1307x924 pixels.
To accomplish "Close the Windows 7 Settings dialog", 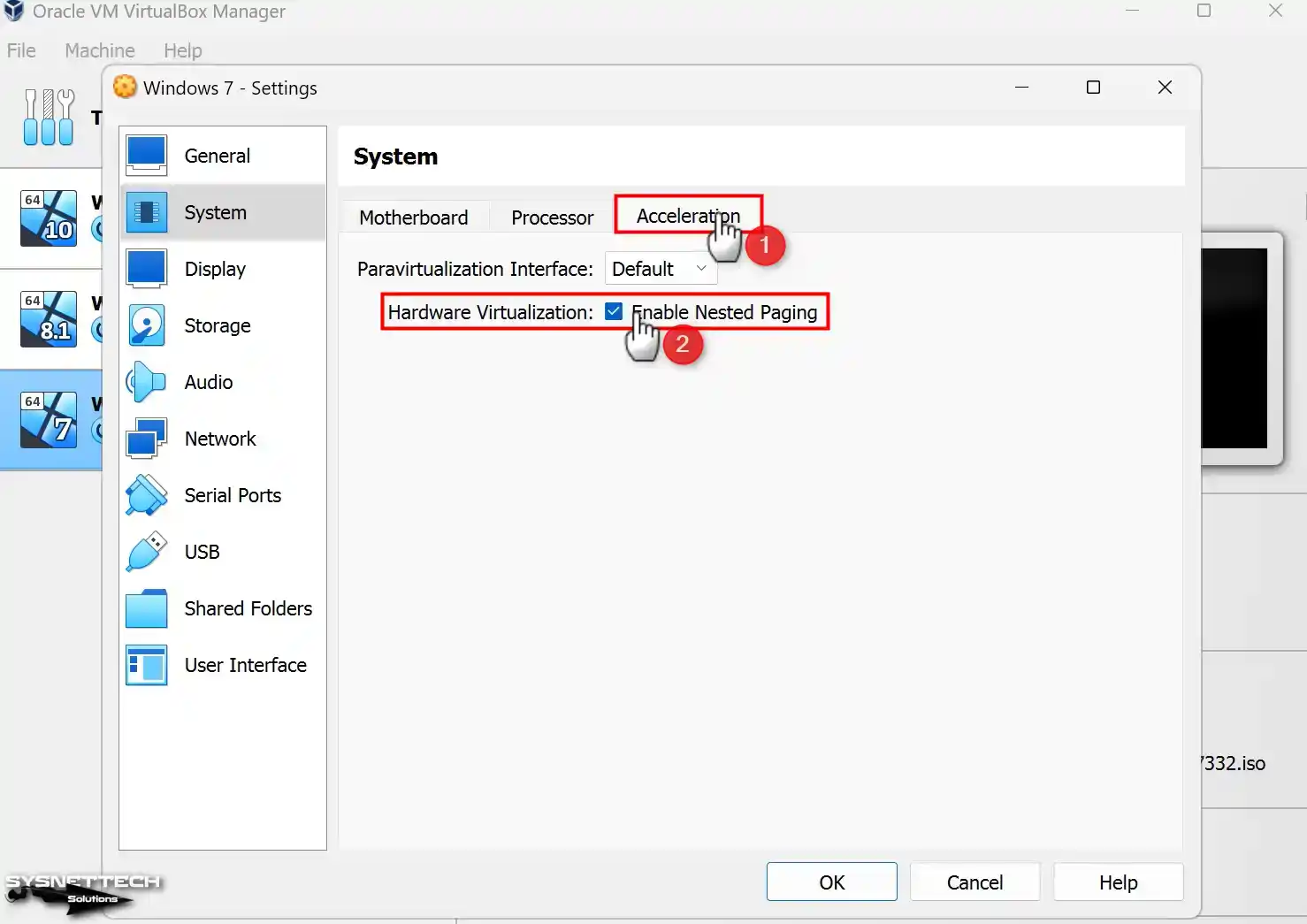I will (x=1165, y=87).
